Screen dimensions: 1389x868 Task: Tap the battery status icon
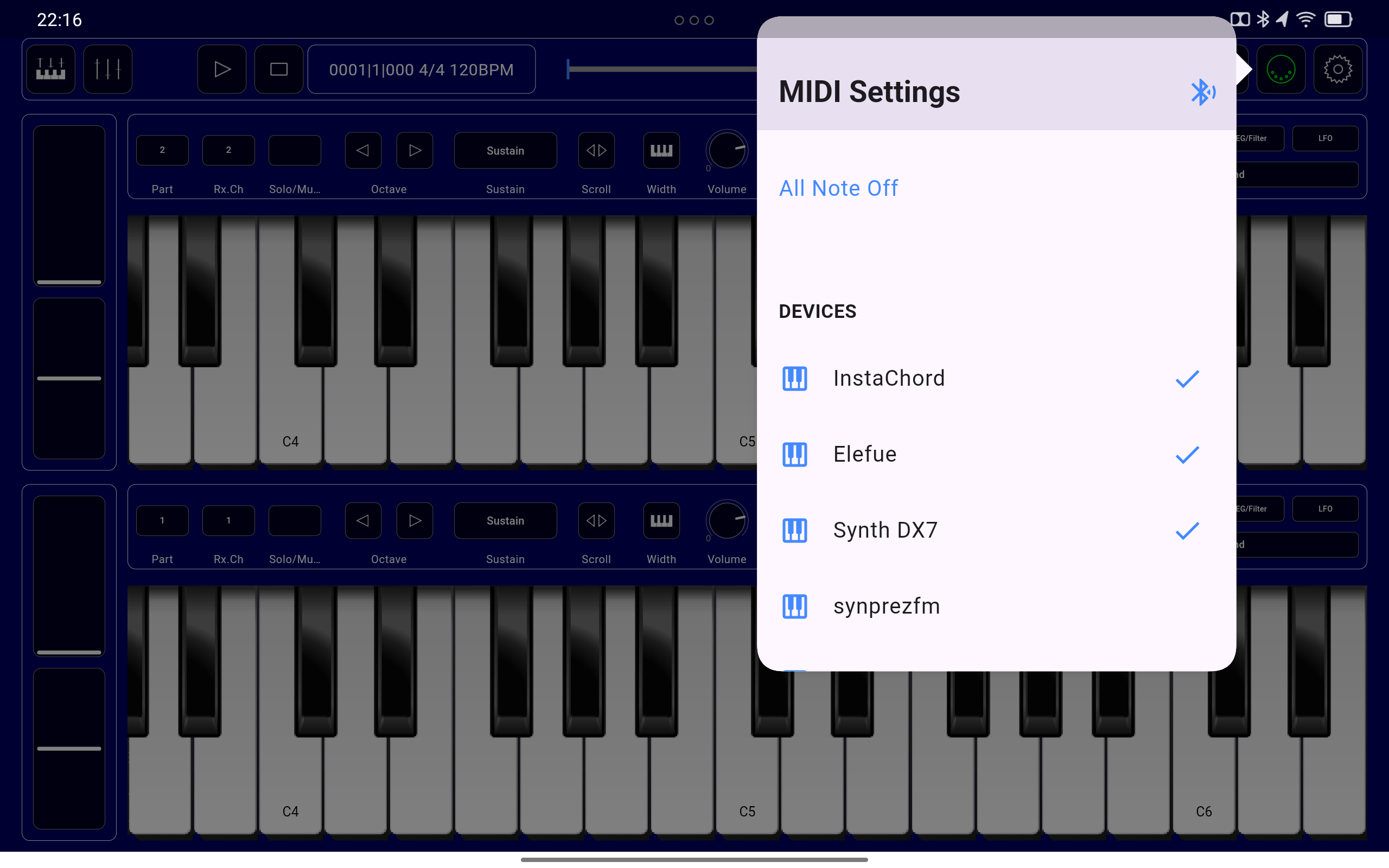[x=1338, y=20]
